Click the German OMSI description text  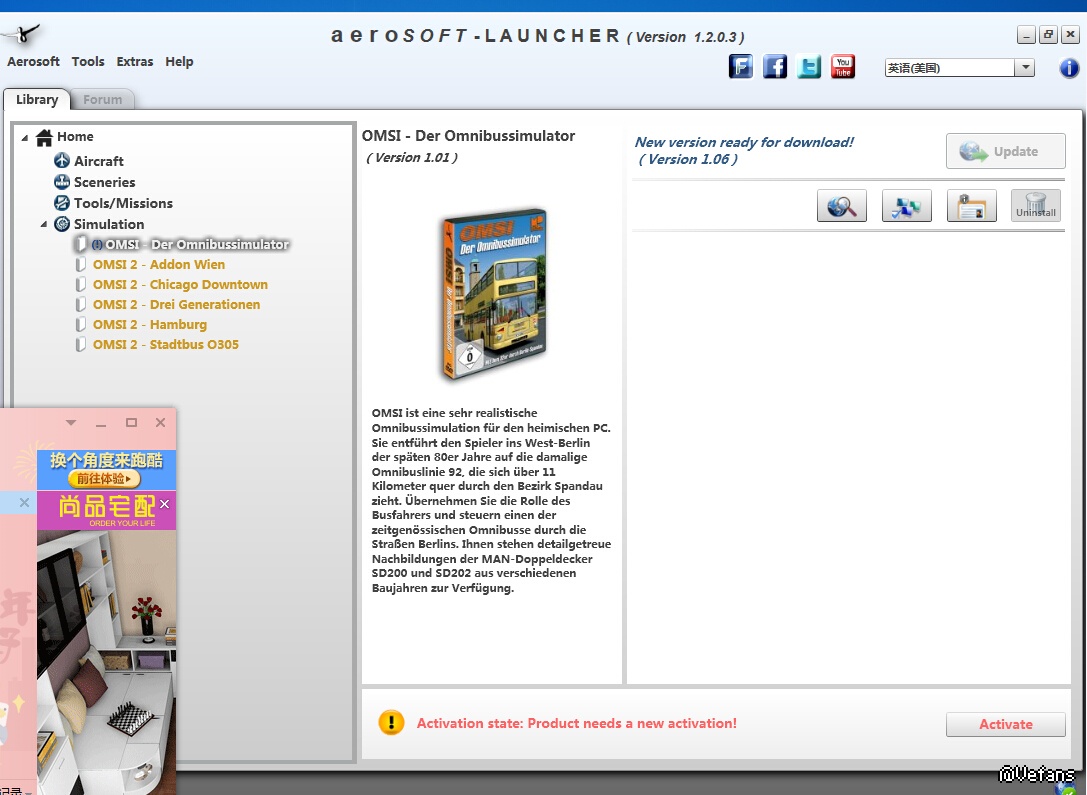point(491,500)
